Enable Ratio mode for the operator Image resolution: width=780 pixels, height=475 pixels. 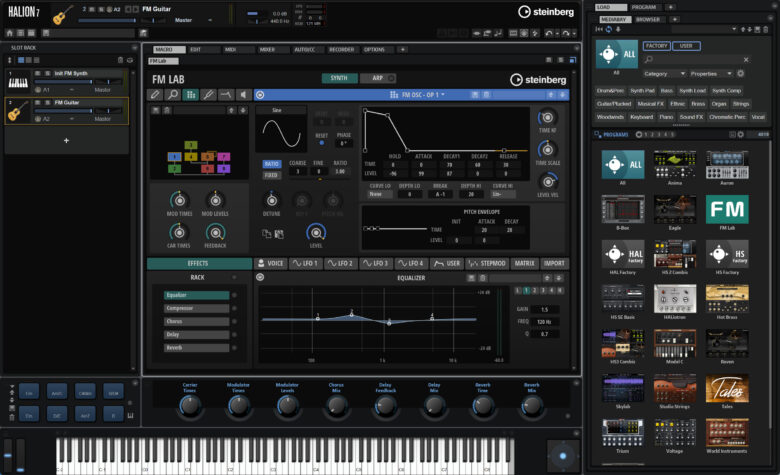tap(272, 164)
